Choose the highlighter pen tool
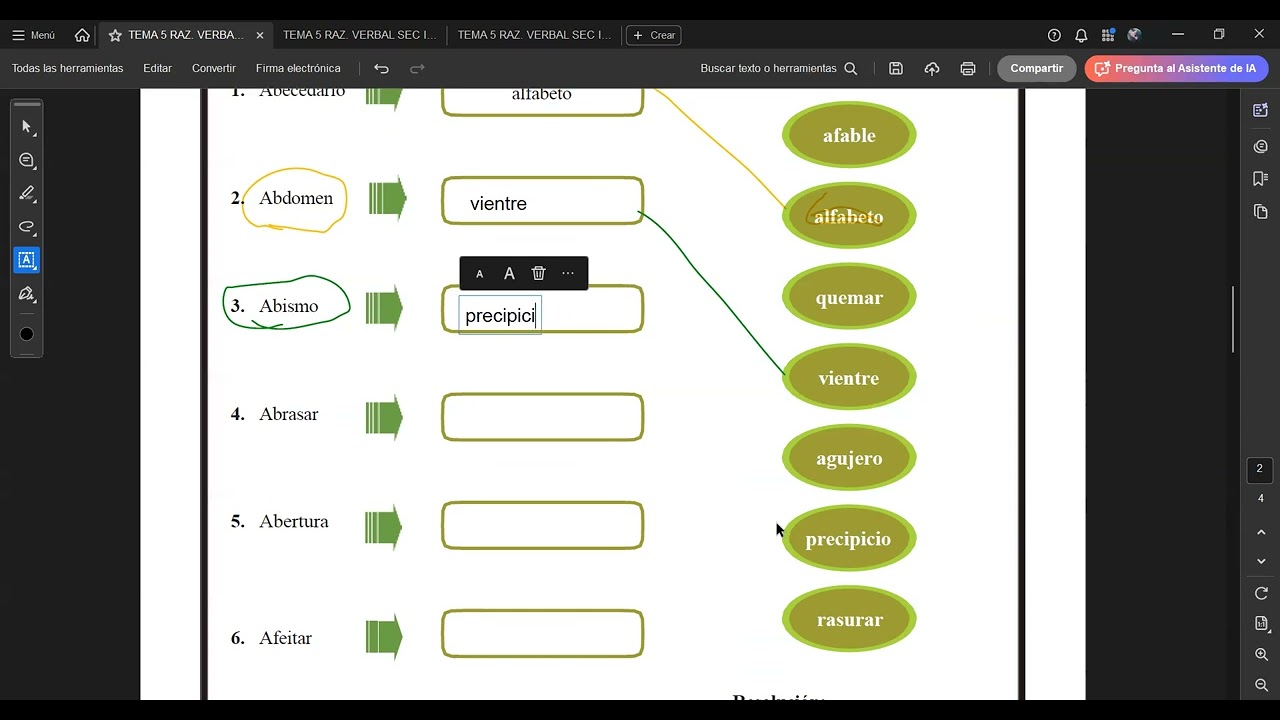The width and height of the screenshot is (1280, 720). tap(27, 193)
